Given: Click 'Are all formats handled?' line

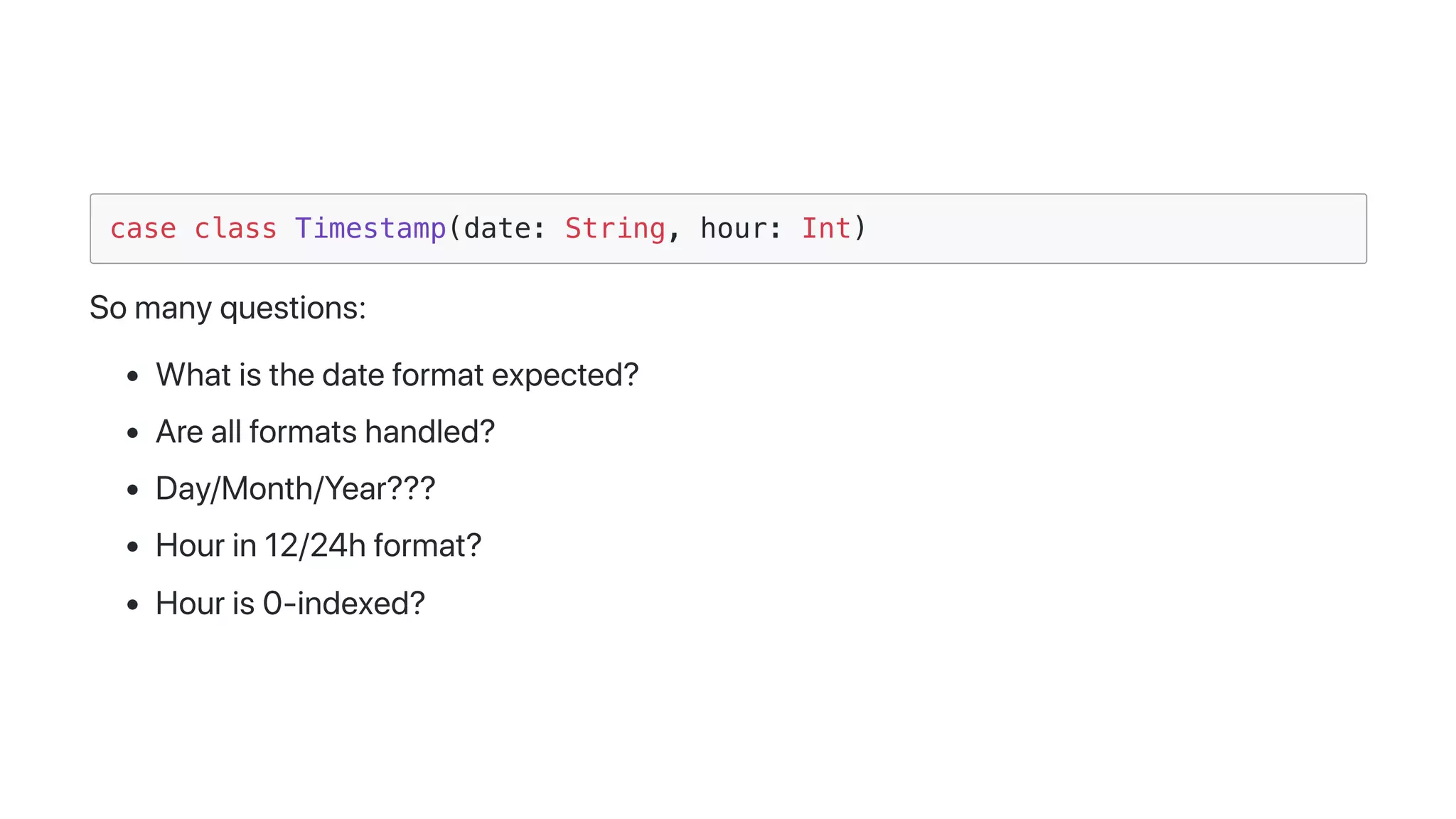Looking at the screenshot, I should [325, 432].
